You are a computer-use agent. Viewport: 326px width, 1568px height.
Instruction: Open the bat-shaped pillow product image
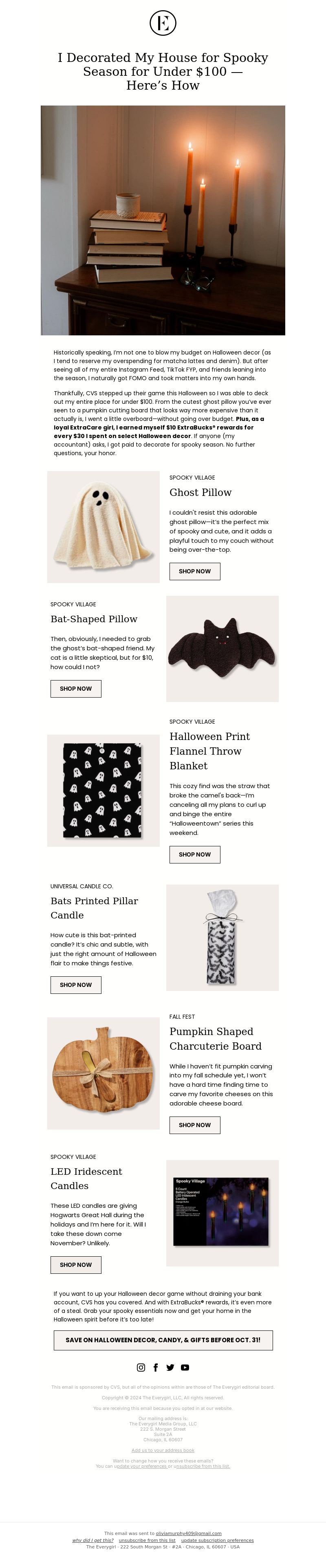pos(222,648)
